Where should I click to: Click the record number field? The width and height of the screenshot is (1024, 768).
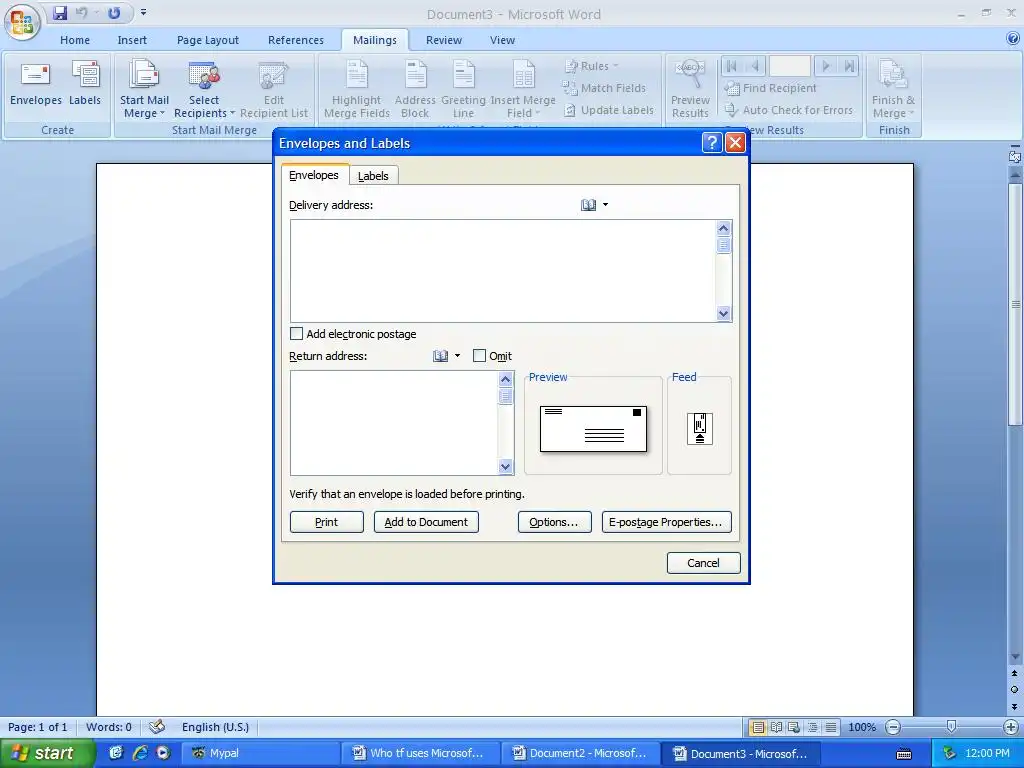coord(790,66)
